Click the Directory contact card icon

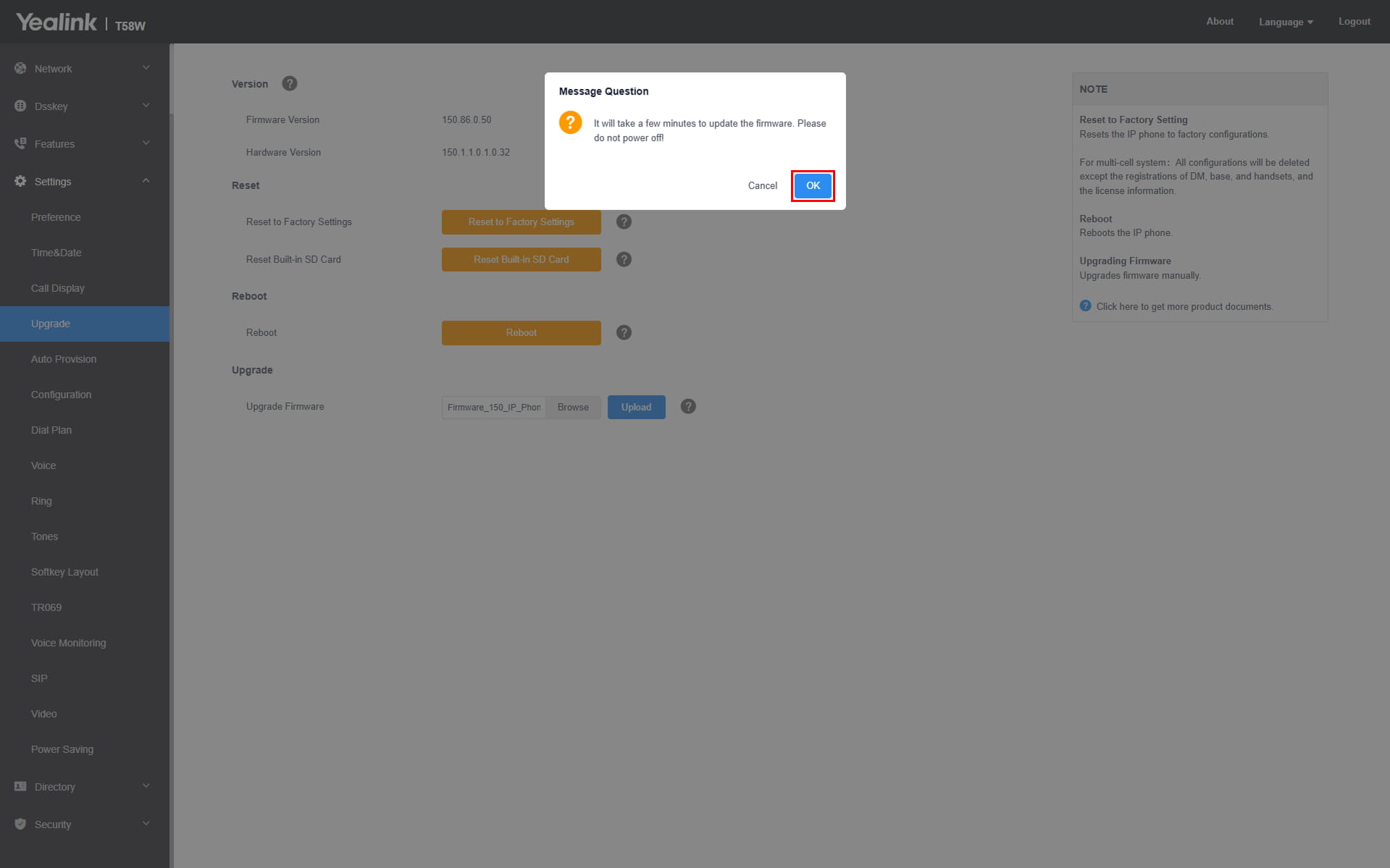point(20,786)
